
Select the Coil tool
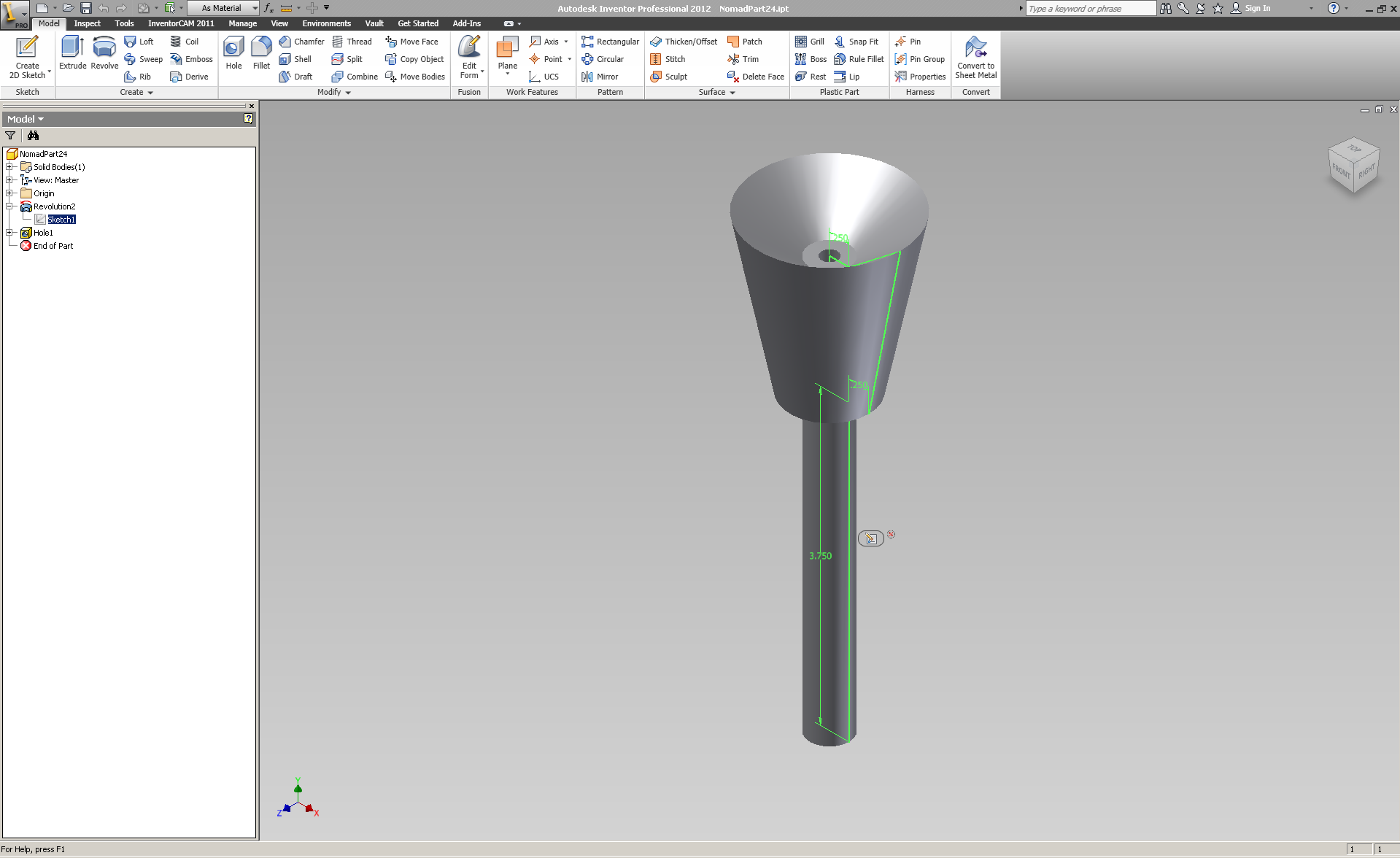point(185,42)
